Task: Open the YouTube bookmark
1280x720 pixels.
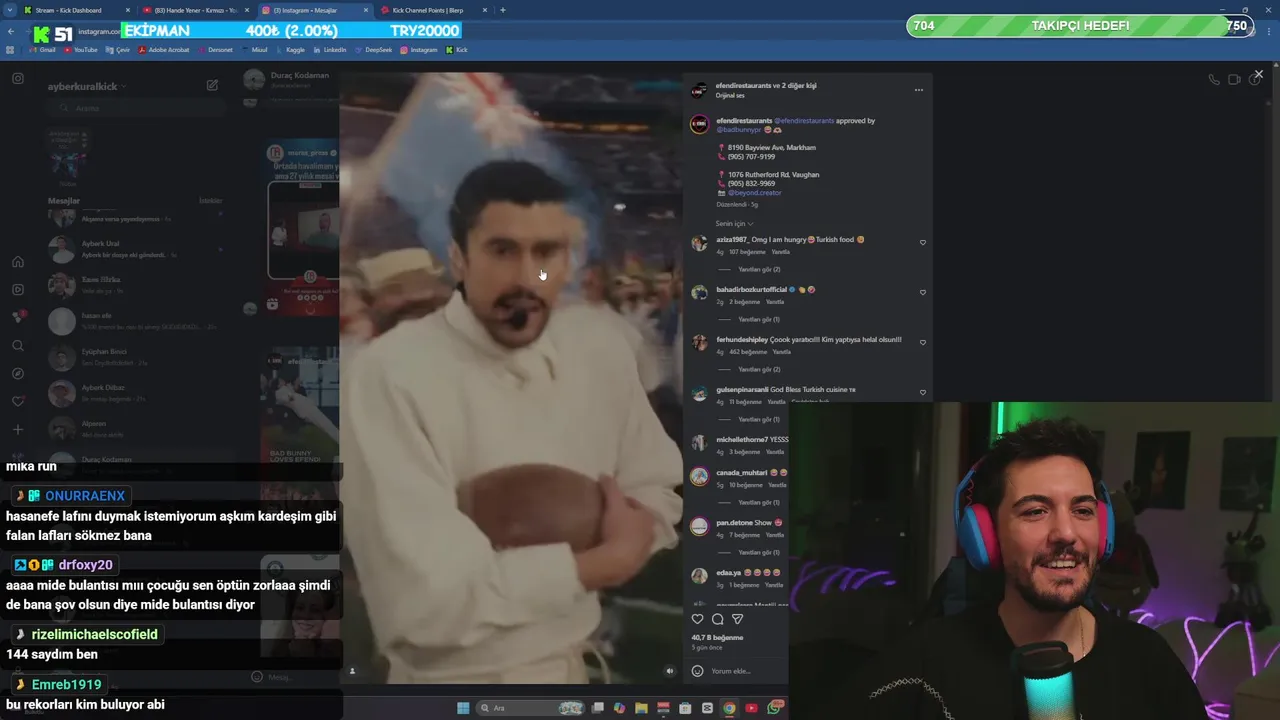Action: pyautogui.click(x=81, y=49)
